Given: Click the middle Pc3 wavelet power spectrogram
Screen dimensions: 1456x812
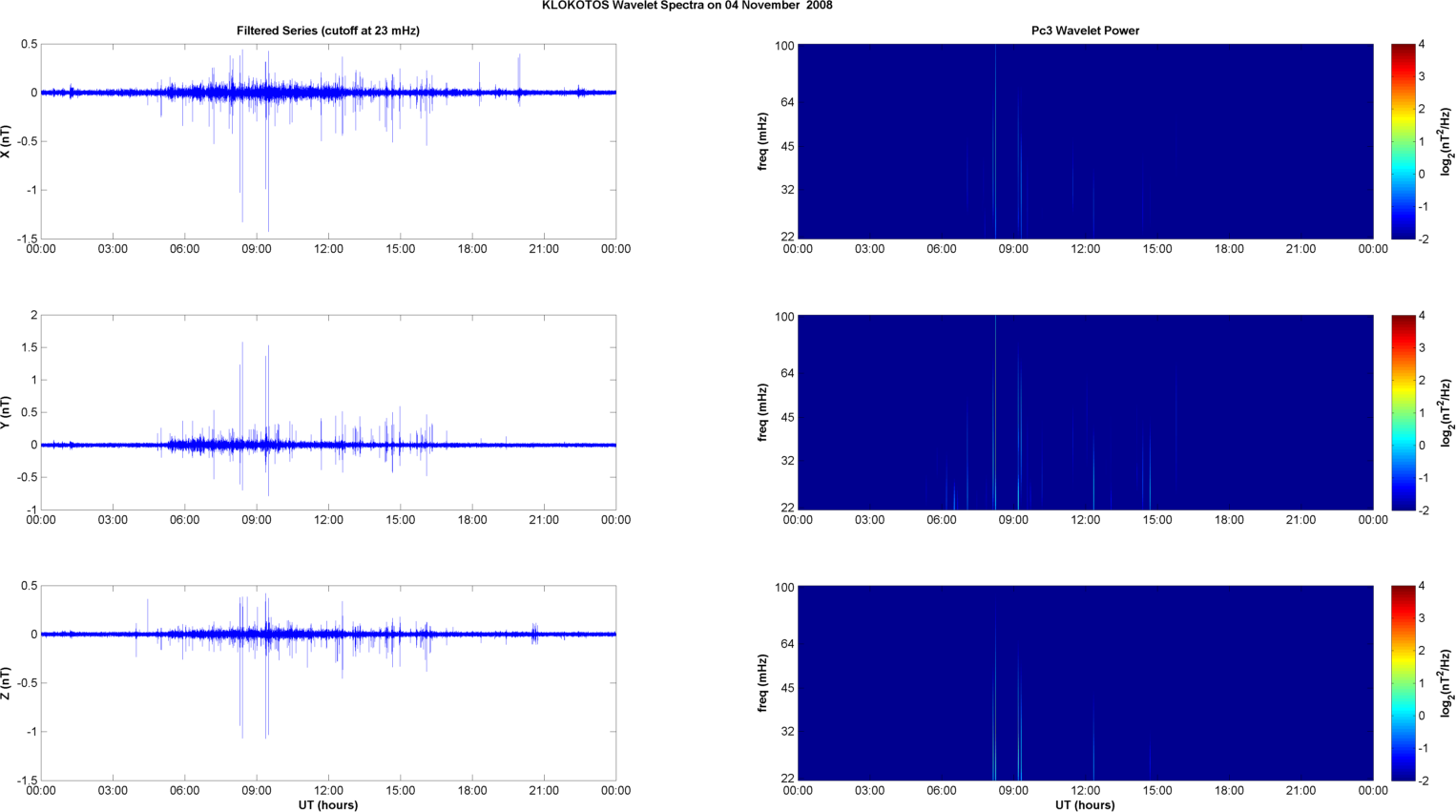Looking at the screenshot, I should click(1085, 412).
